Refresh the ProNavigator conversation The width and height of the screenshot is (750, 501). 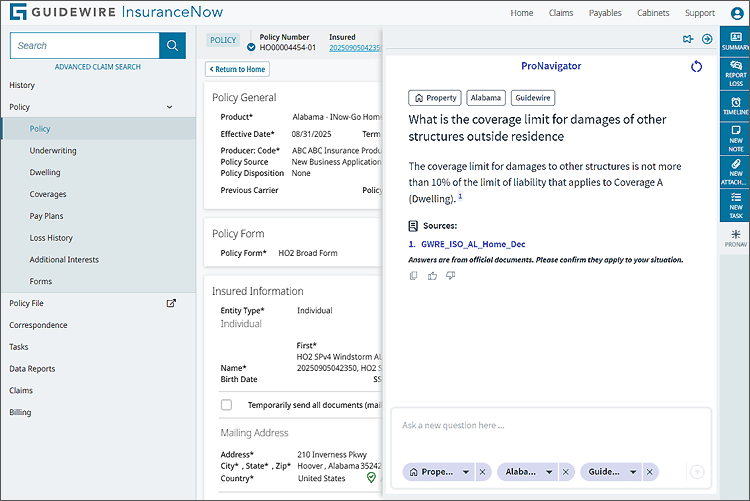[696, 67]
